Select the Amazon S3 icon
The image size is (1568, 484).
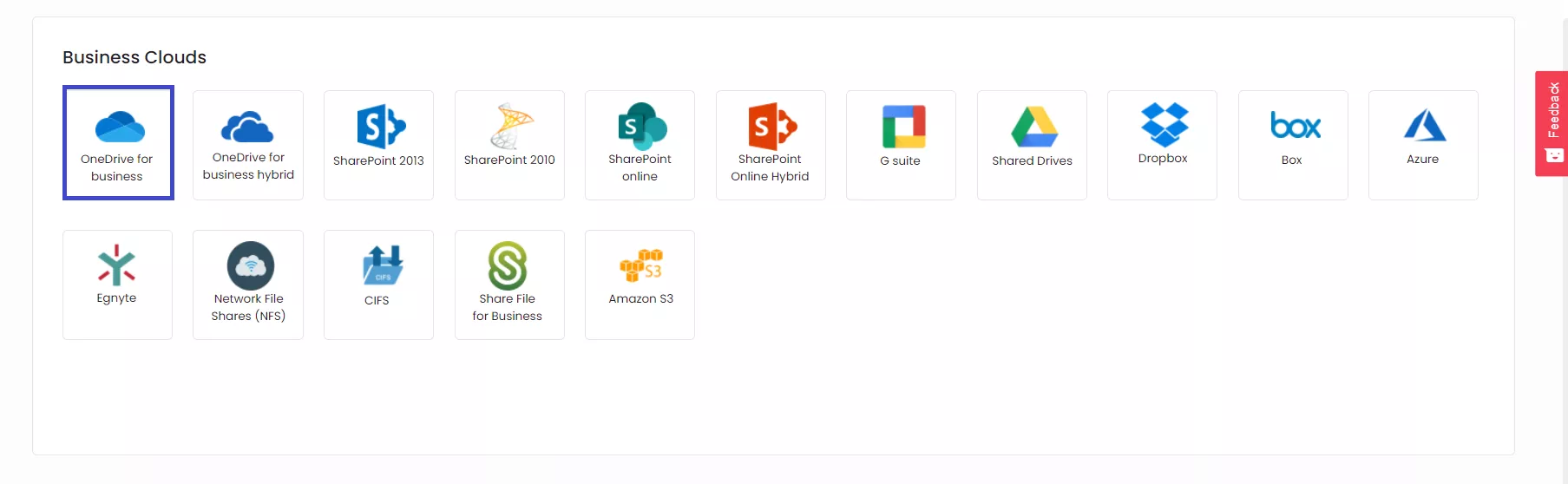[641, 265]
